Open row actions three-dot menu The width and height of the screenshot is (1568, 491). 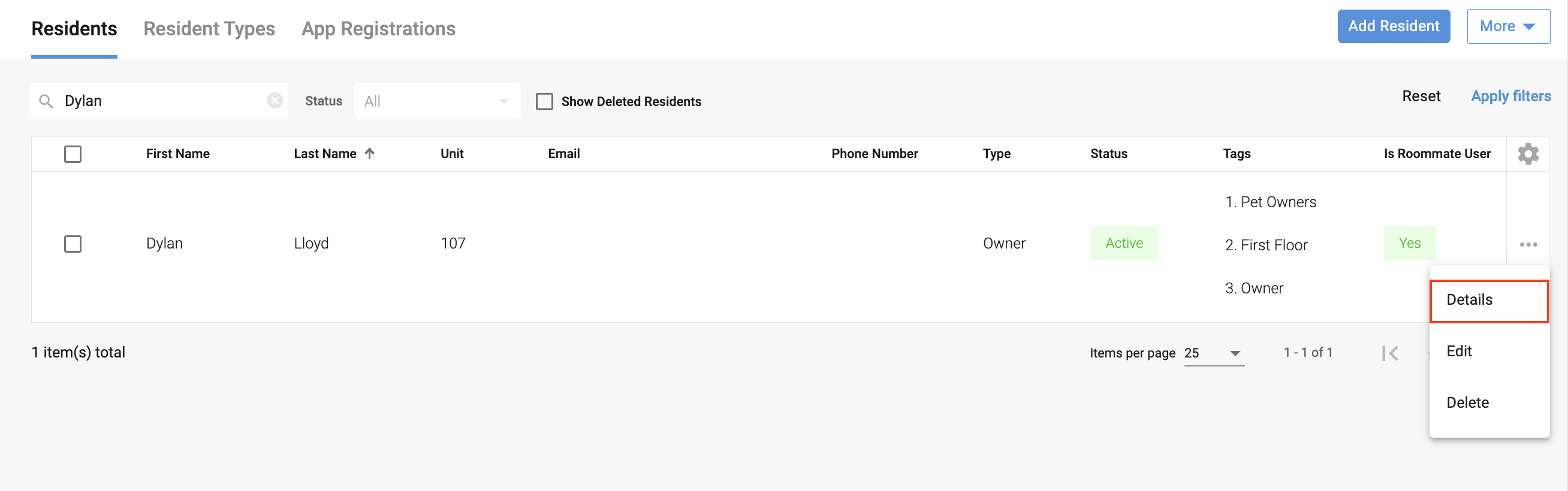coord(1528,244)
